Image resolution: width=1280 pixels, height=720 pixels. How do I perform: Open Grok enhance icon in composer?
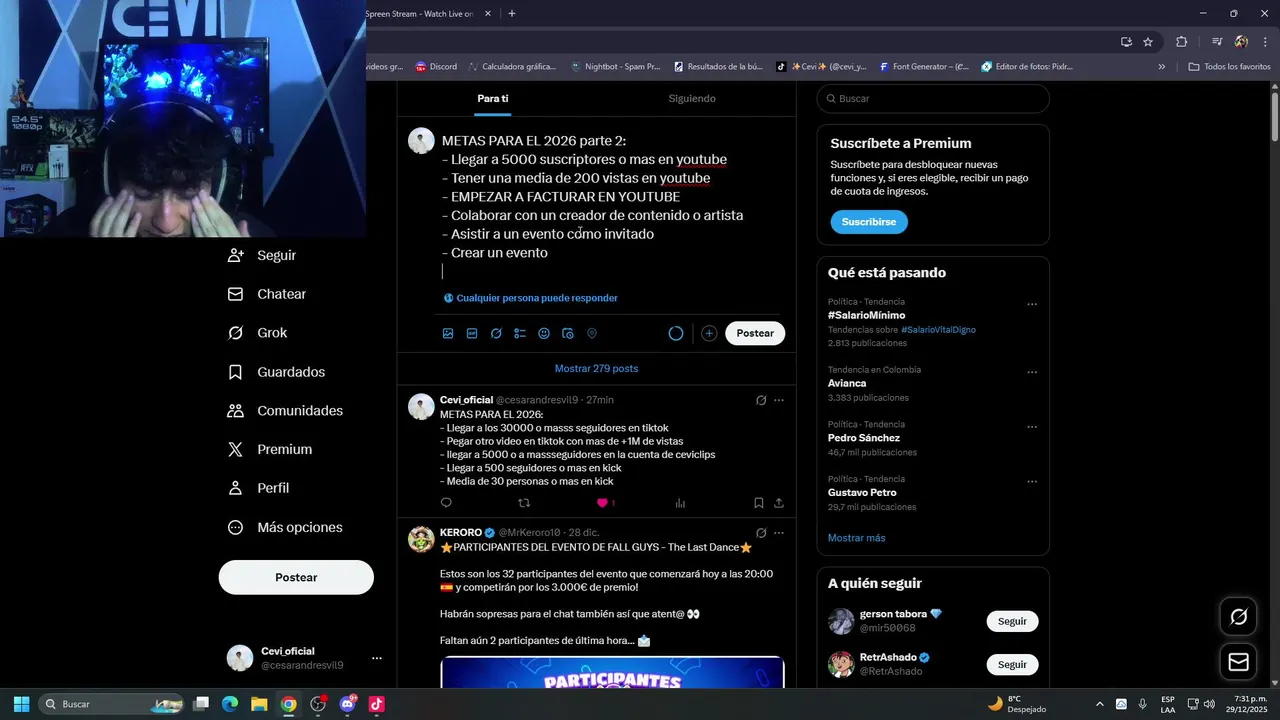coord(496,333)
